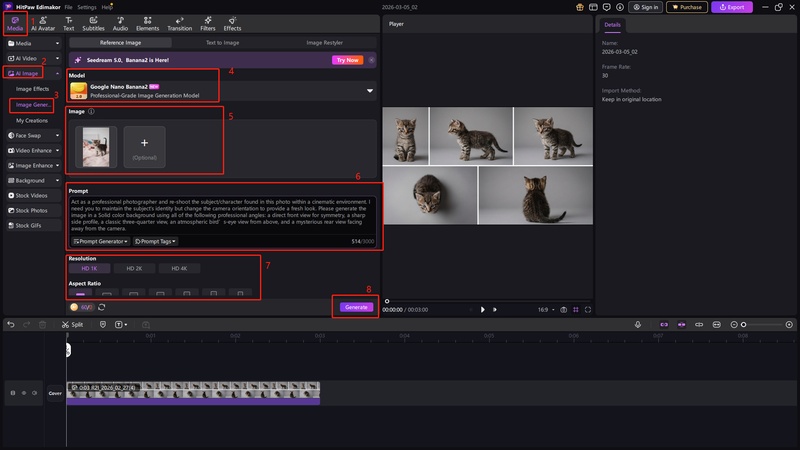Open the AI Avatar tool
Screen dimensions: 800x450
[x=44, y=23]
